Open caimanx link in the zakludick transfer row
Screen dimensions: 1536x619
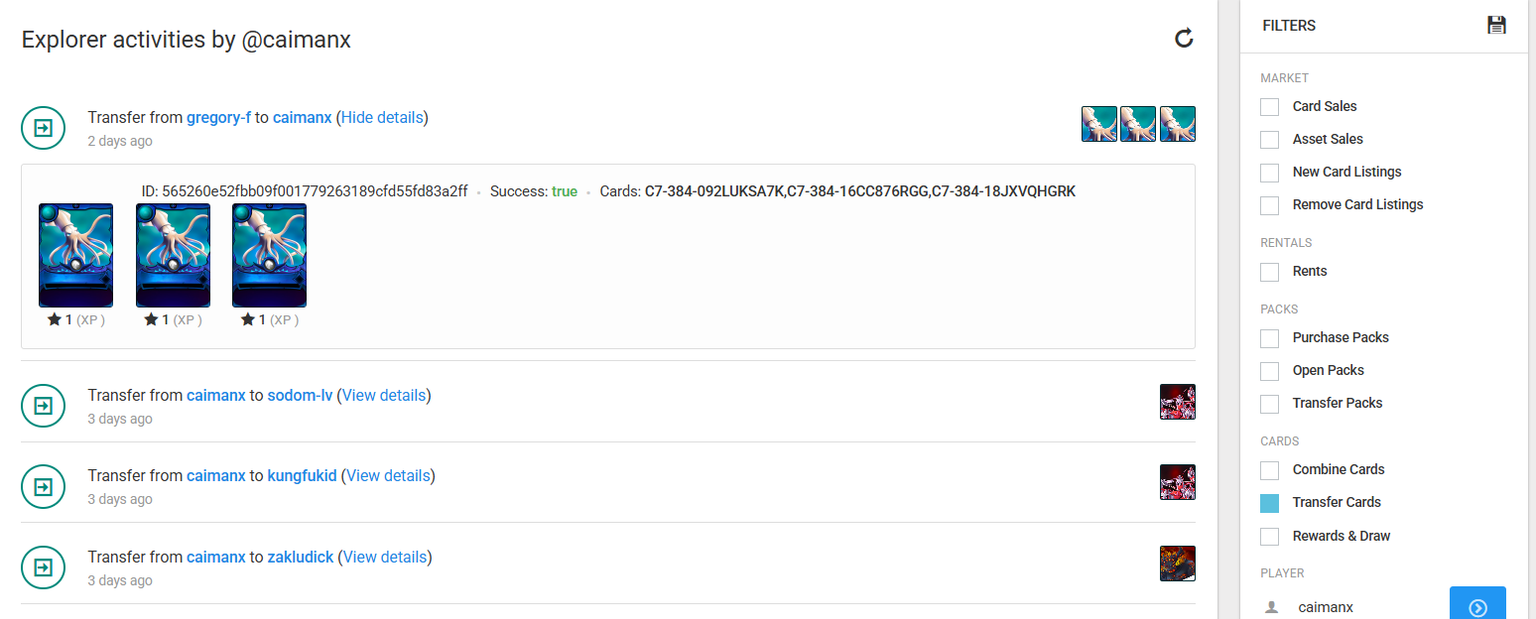(216, 556)
